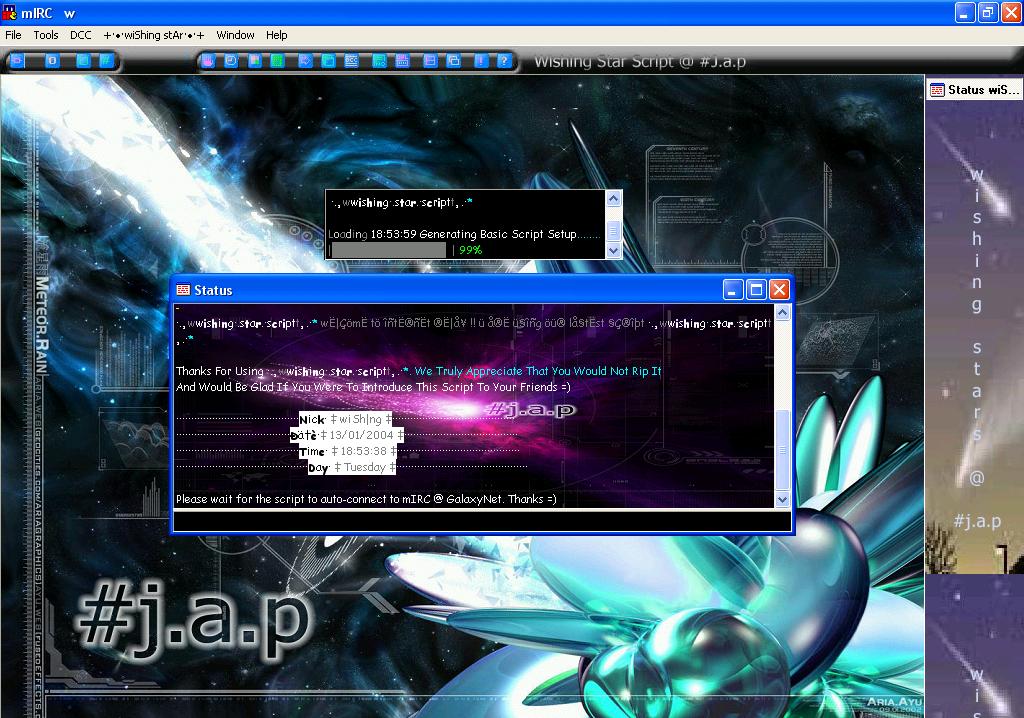The width and height of the screenshot is (1024, 718).
Task: Click the cyan window icon in toolbar
Action: [328, 61]
